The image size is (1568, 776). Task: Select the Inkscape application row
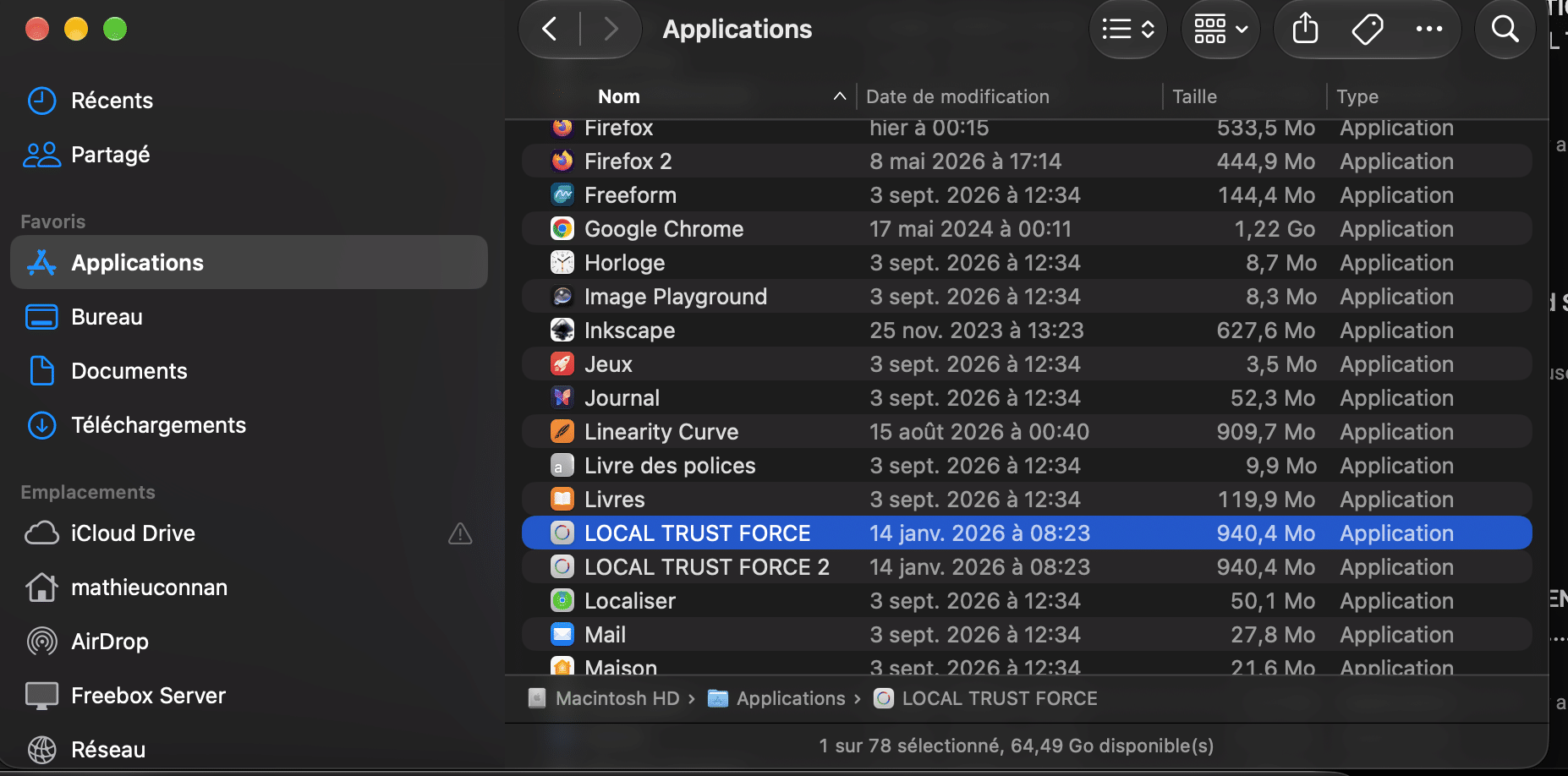pyautogui.click(x=1027, y=331)
